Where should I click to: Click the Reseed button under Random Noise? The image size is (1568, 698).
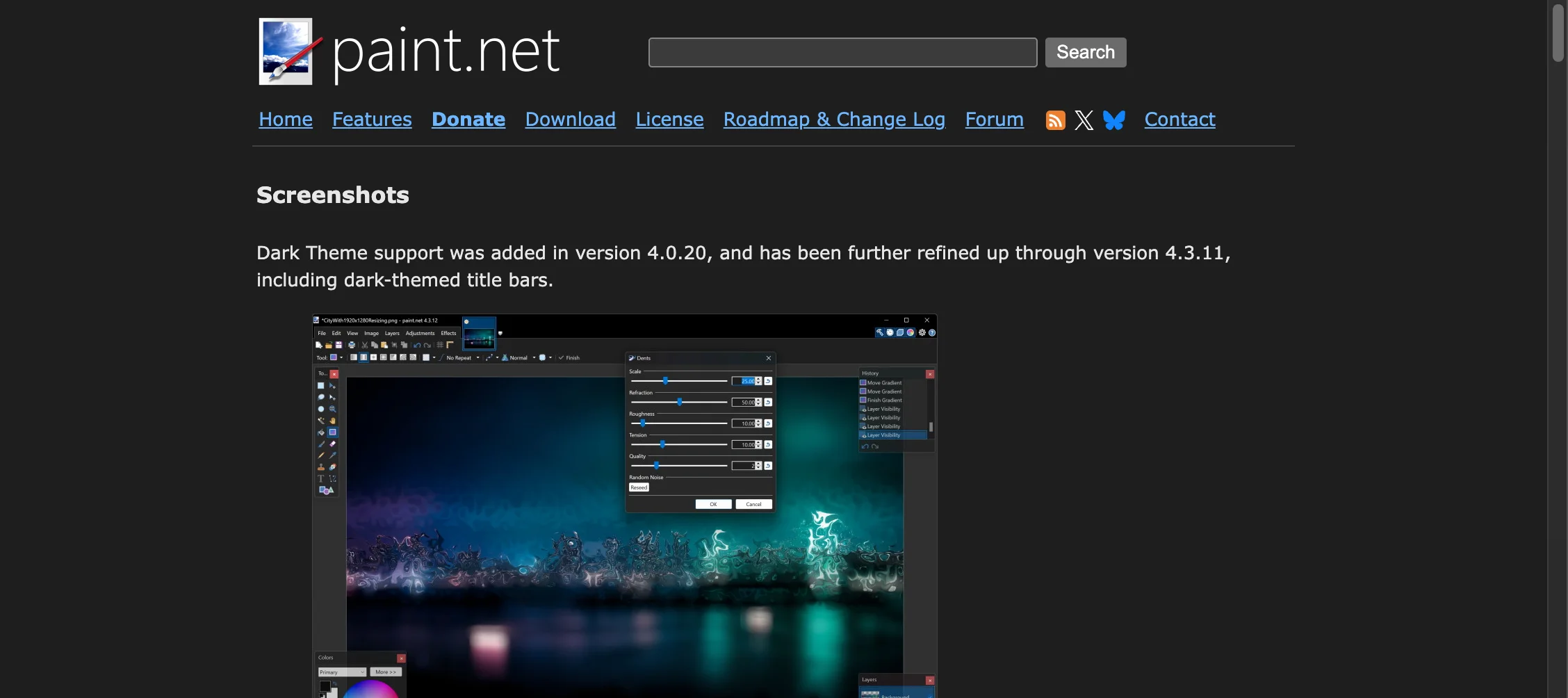pyautogui.click(x=639, y=488)
